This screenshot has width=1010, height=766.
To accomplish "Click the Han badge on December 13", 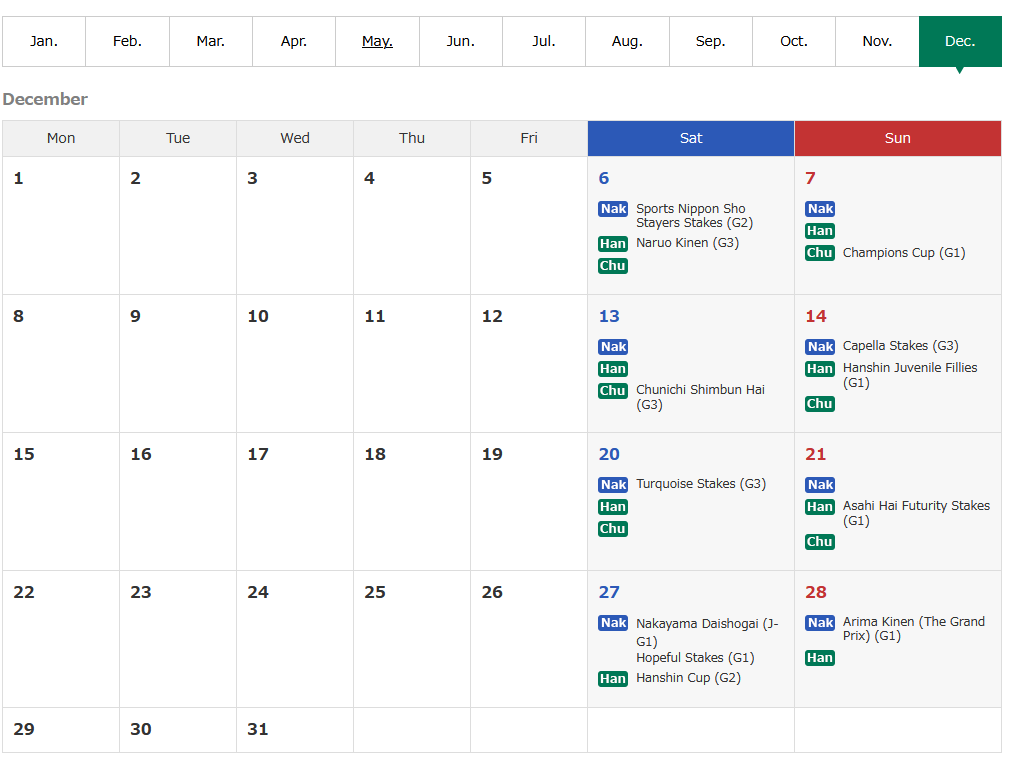I will coord(613,369).
